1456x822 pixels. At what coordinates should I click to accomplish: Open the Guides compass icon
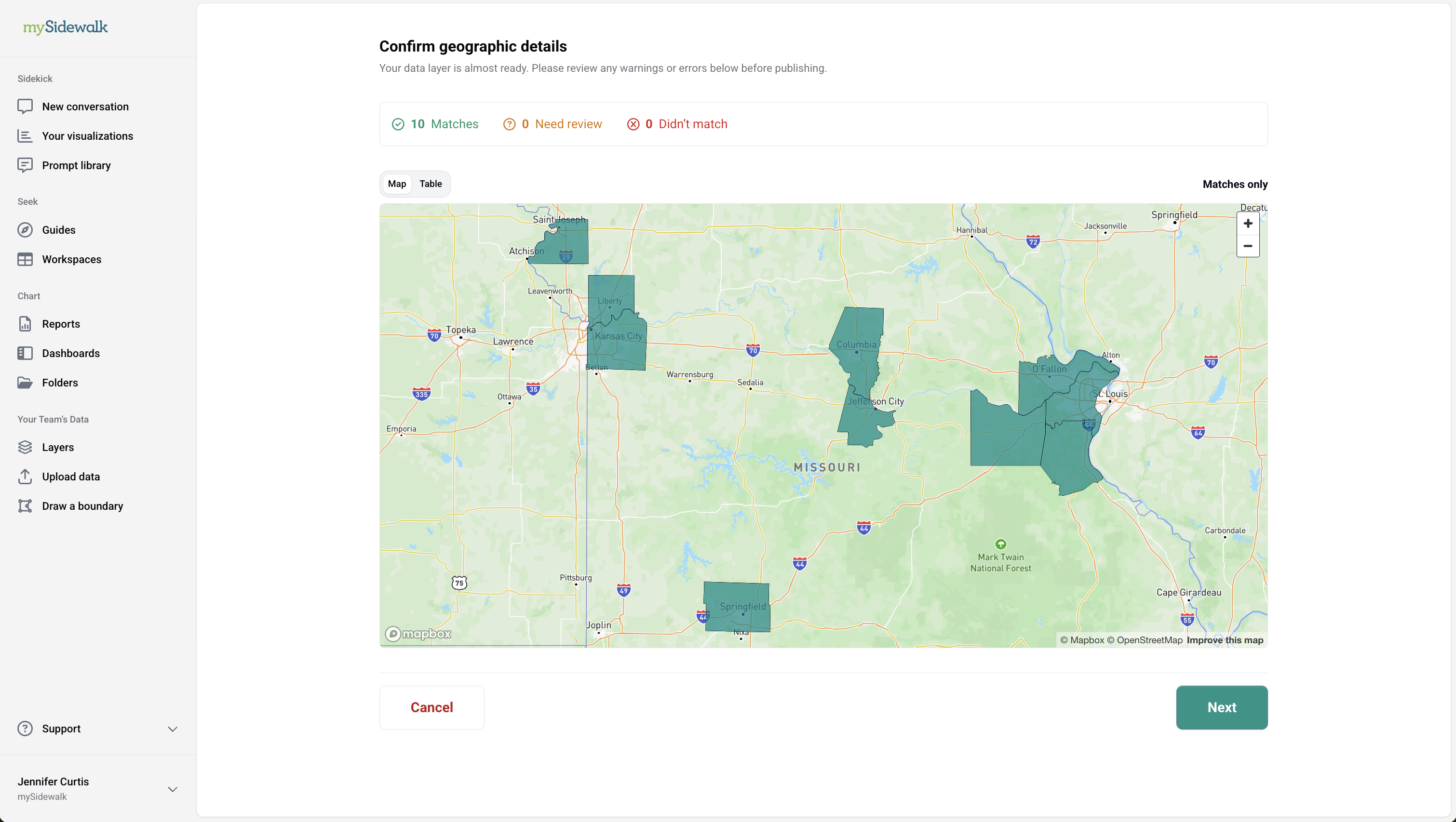[x=25, y=230]
